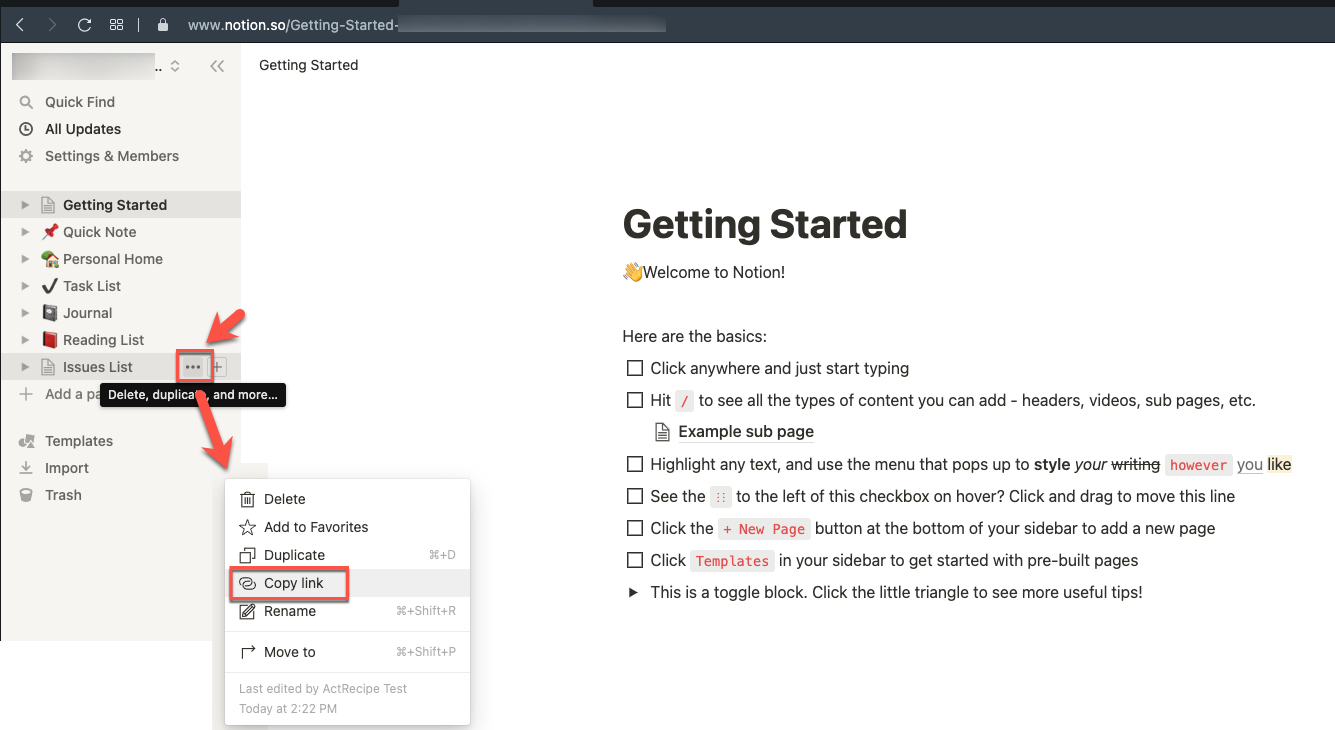
Task: Click the Reading List red book icon
Action: [x=49, y=340]
